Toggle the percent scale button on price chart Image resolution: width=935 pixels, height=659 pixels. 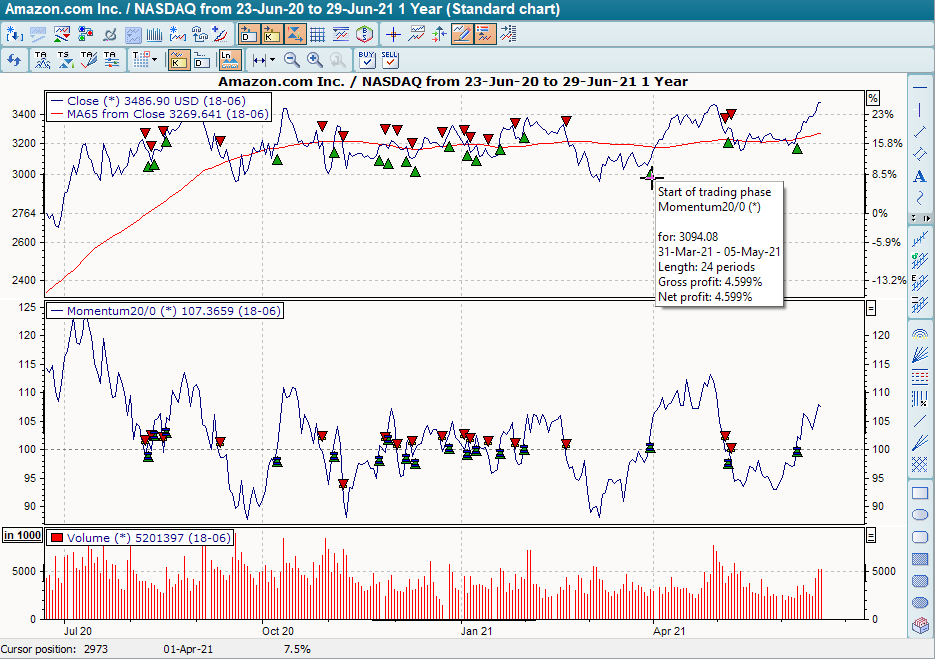point(872,98)
